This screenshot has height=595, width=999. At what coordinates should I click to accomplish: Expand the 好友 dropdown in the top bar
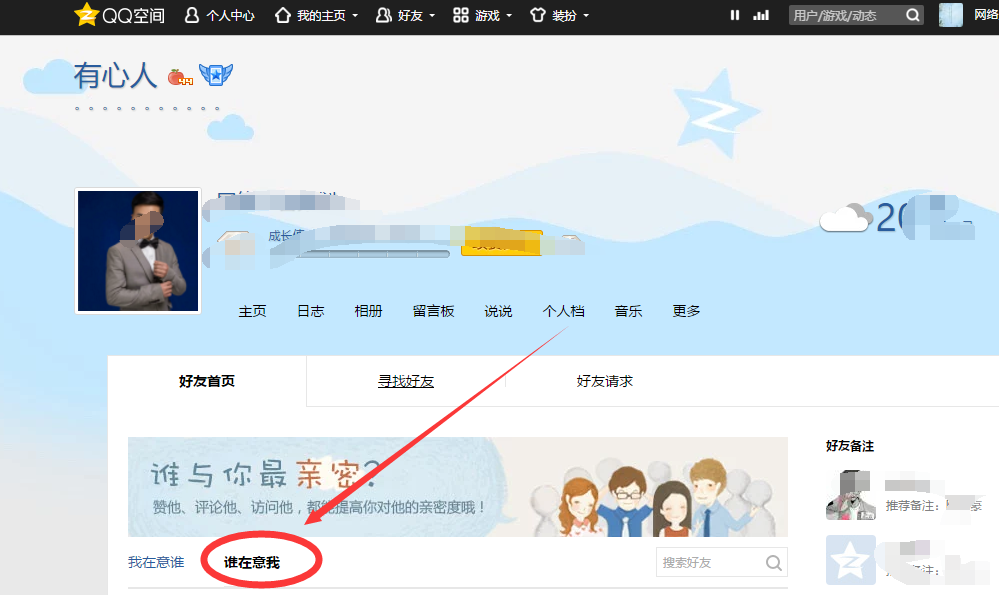[405, 16]
